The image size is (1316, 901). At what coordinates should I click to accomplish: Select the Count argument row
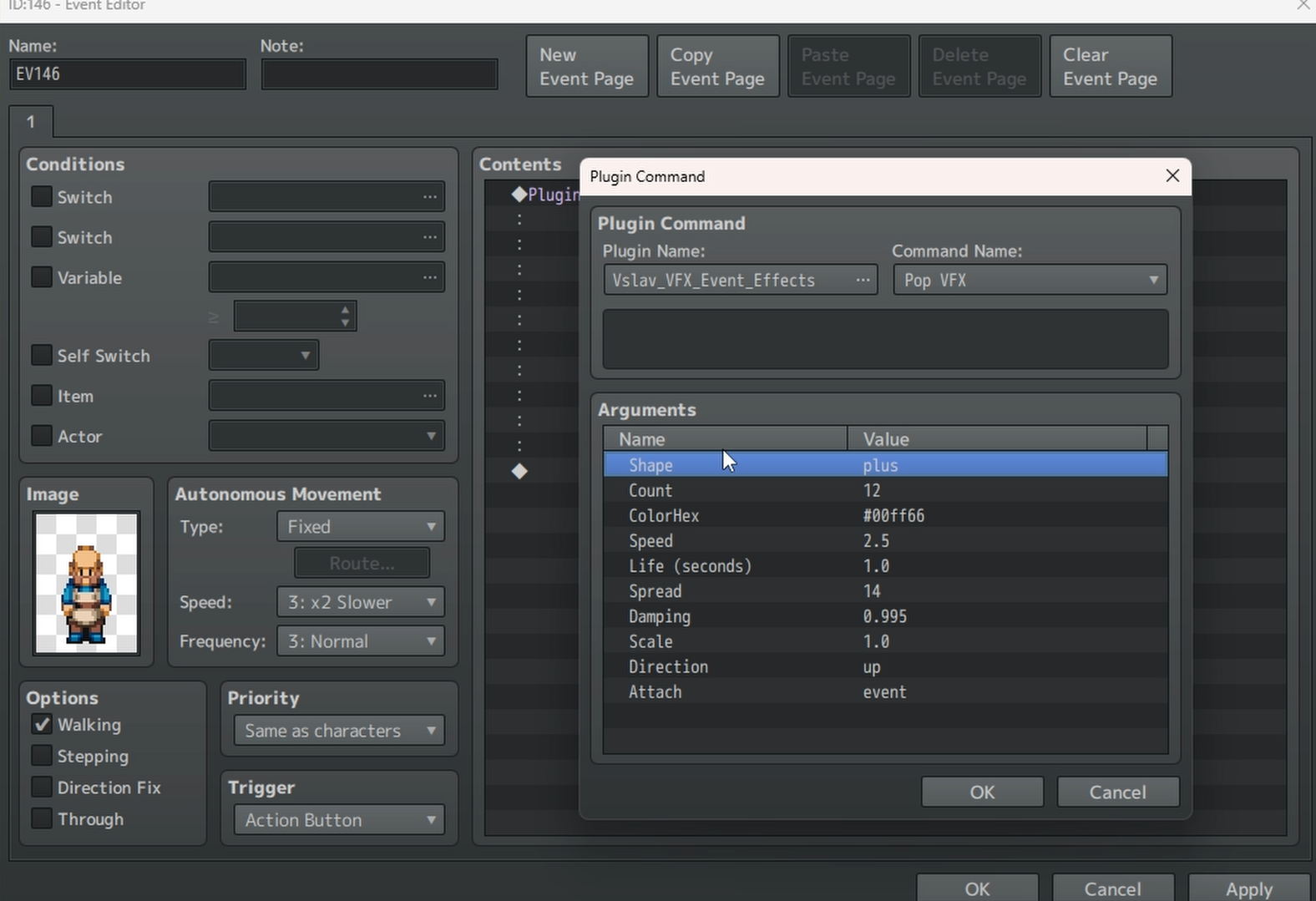click(x=885, y=490)
